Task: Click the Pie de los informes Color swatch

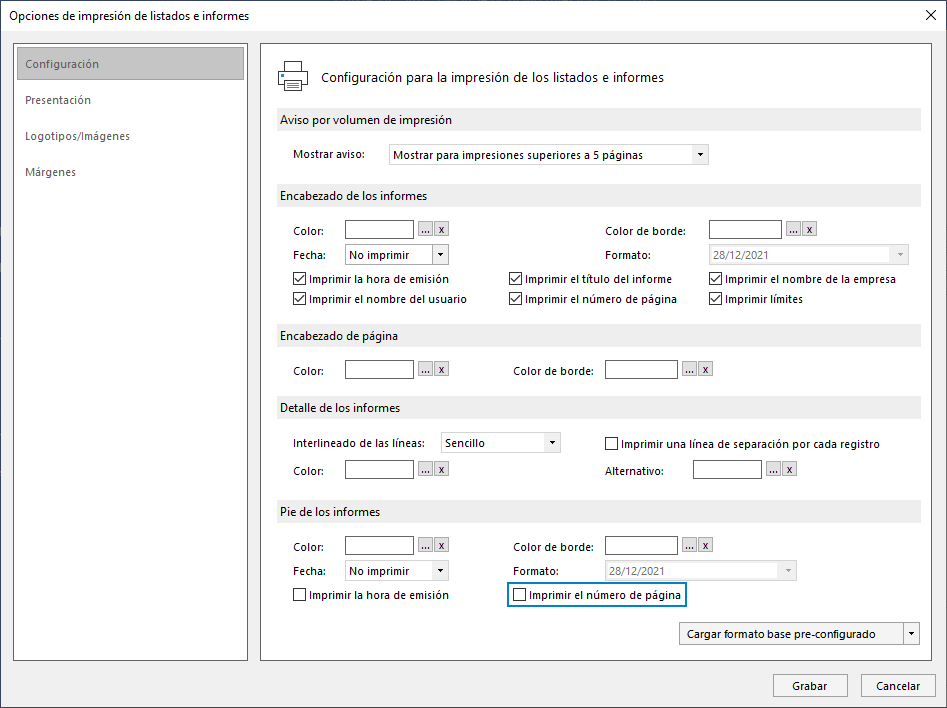Action: pos(379,545)
